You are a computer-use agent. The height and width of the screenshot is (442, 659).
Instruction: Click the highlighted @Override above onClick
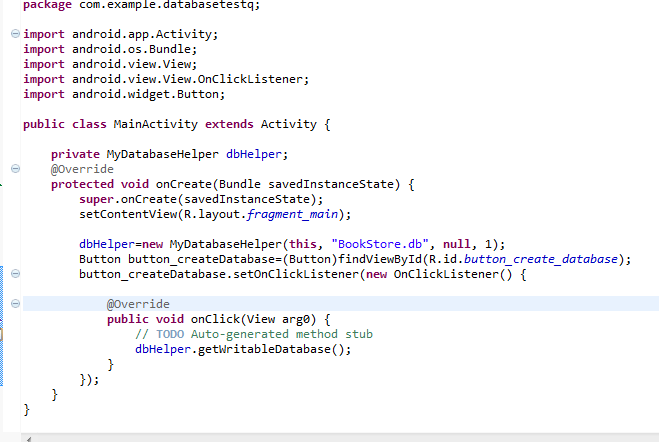click(138, 304)
